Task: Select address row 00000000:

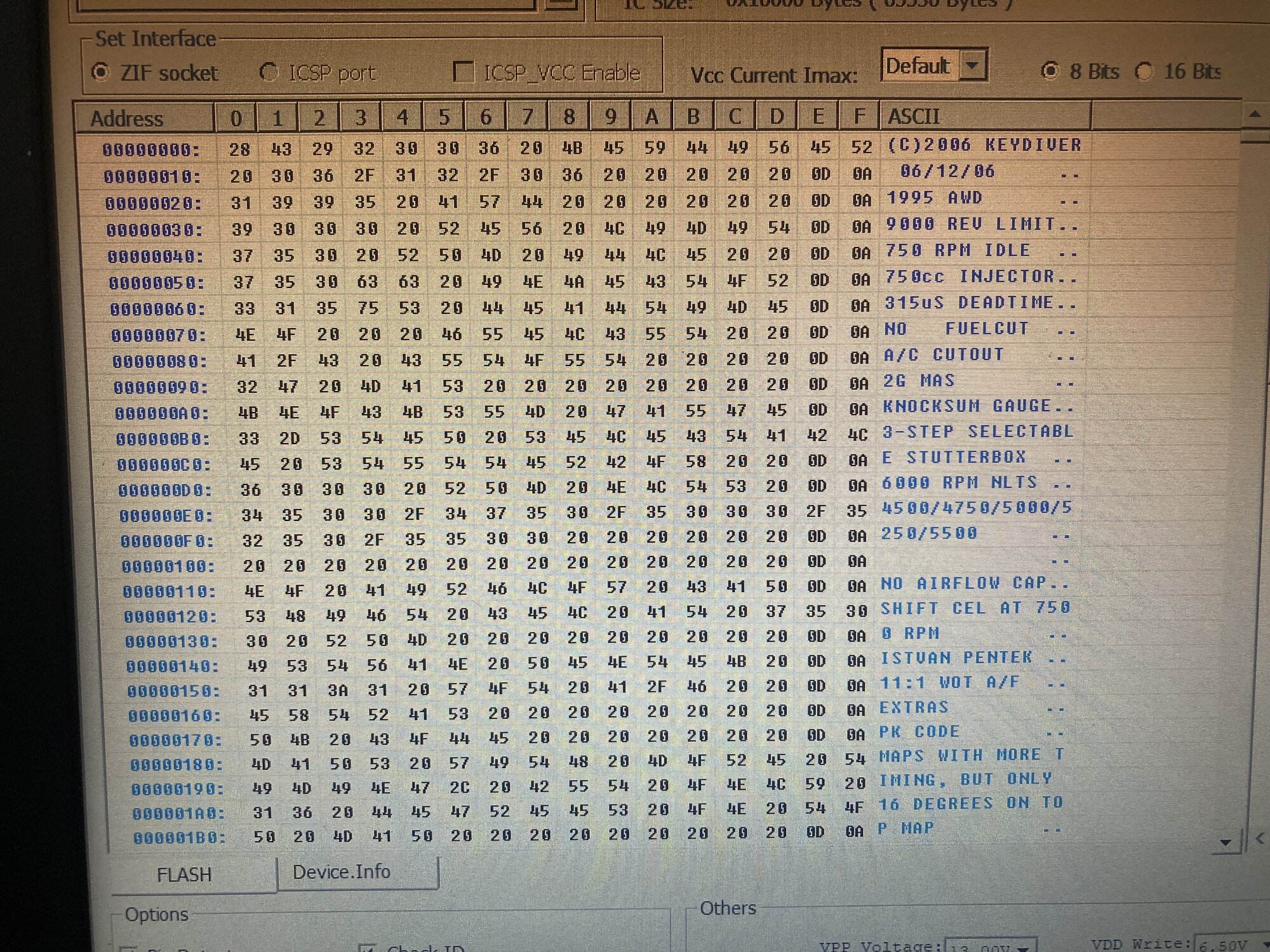Action: [x=151, y=150]
